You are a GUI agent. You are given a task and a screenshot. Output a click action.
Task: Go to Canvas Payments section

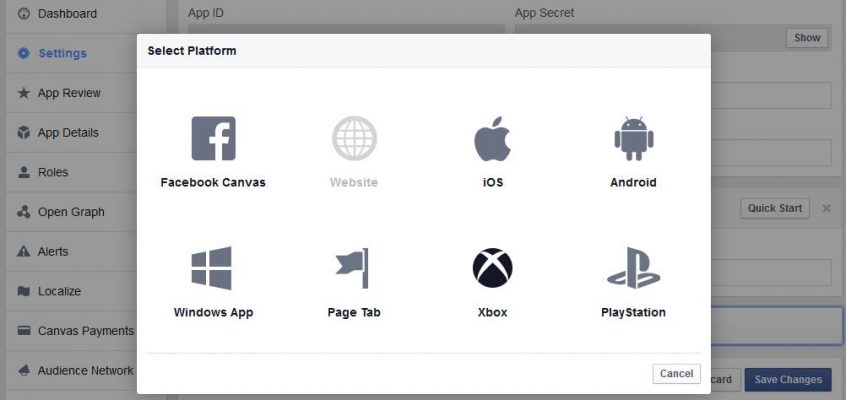(86, 331)
